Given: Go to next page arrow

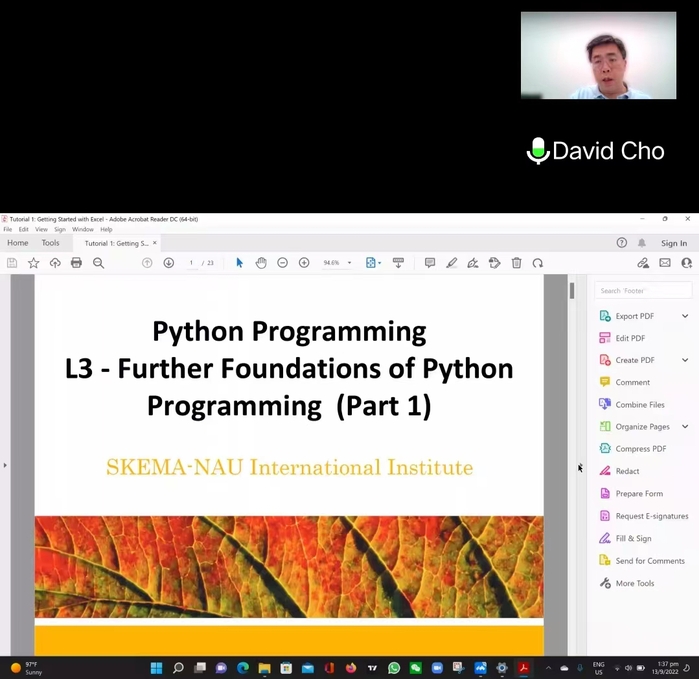Looking at the screenshot, I should 168,263.
